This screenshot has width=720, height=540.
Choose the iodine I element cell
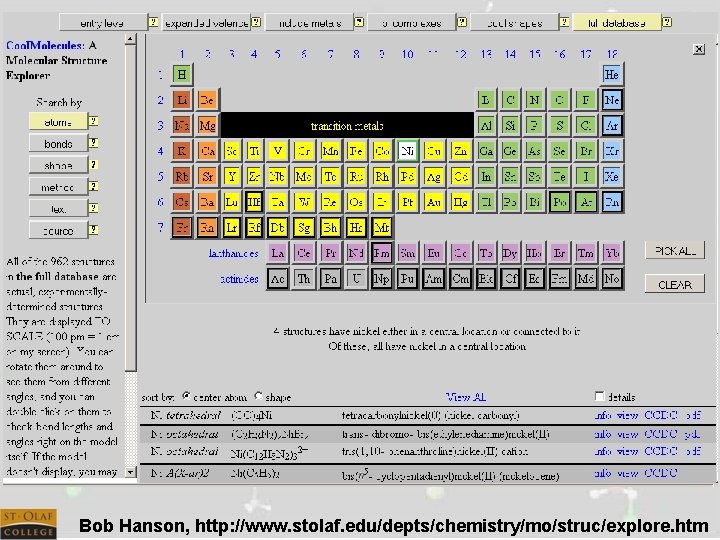click(x=586, y=176)
